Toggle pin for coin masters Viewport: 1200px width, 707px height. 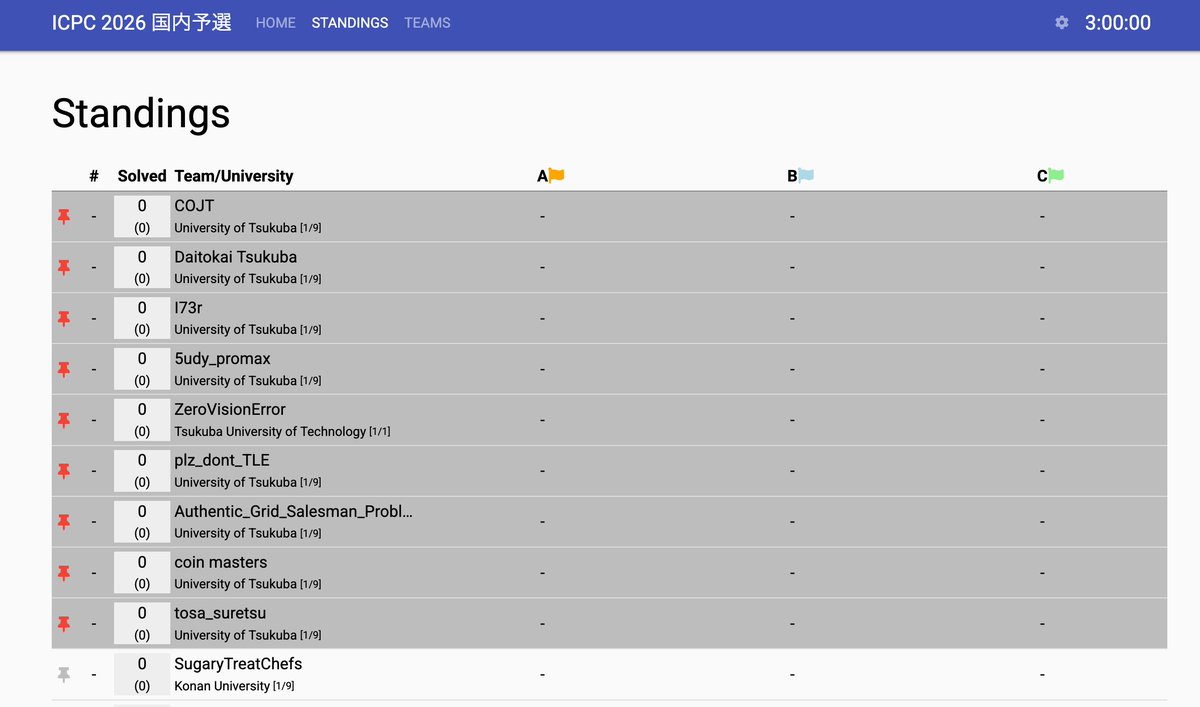(x=64, y=573)
